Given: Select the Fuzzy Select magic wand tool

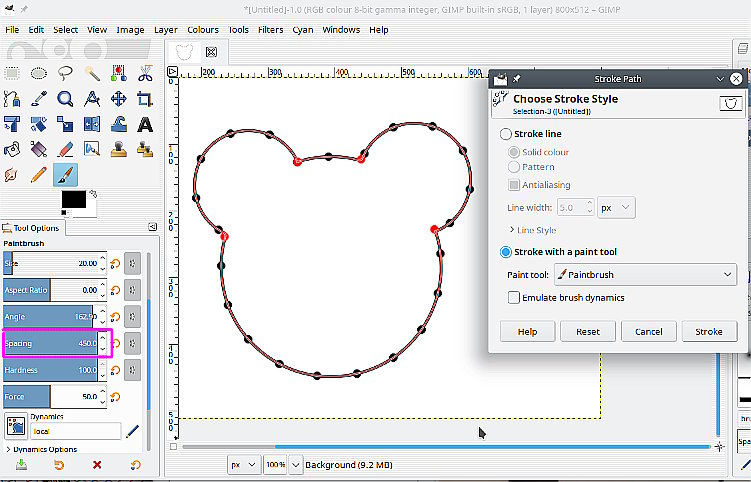Looking at the screenshot, I should [92, 73].
